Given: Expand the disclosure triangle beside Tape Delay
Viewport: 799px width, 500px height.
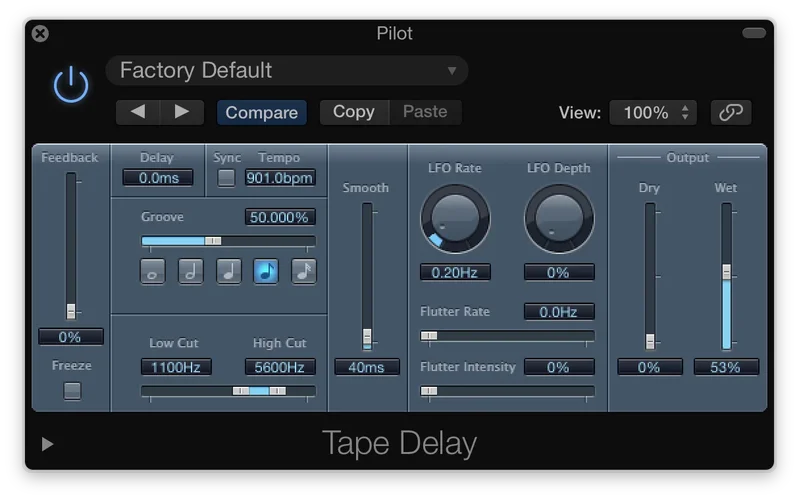Looking at the screenshot, I should tap(47, 444).
